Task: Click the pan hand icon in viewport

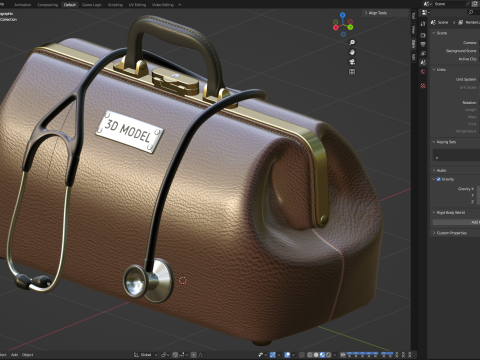Action: pos(352,52)
